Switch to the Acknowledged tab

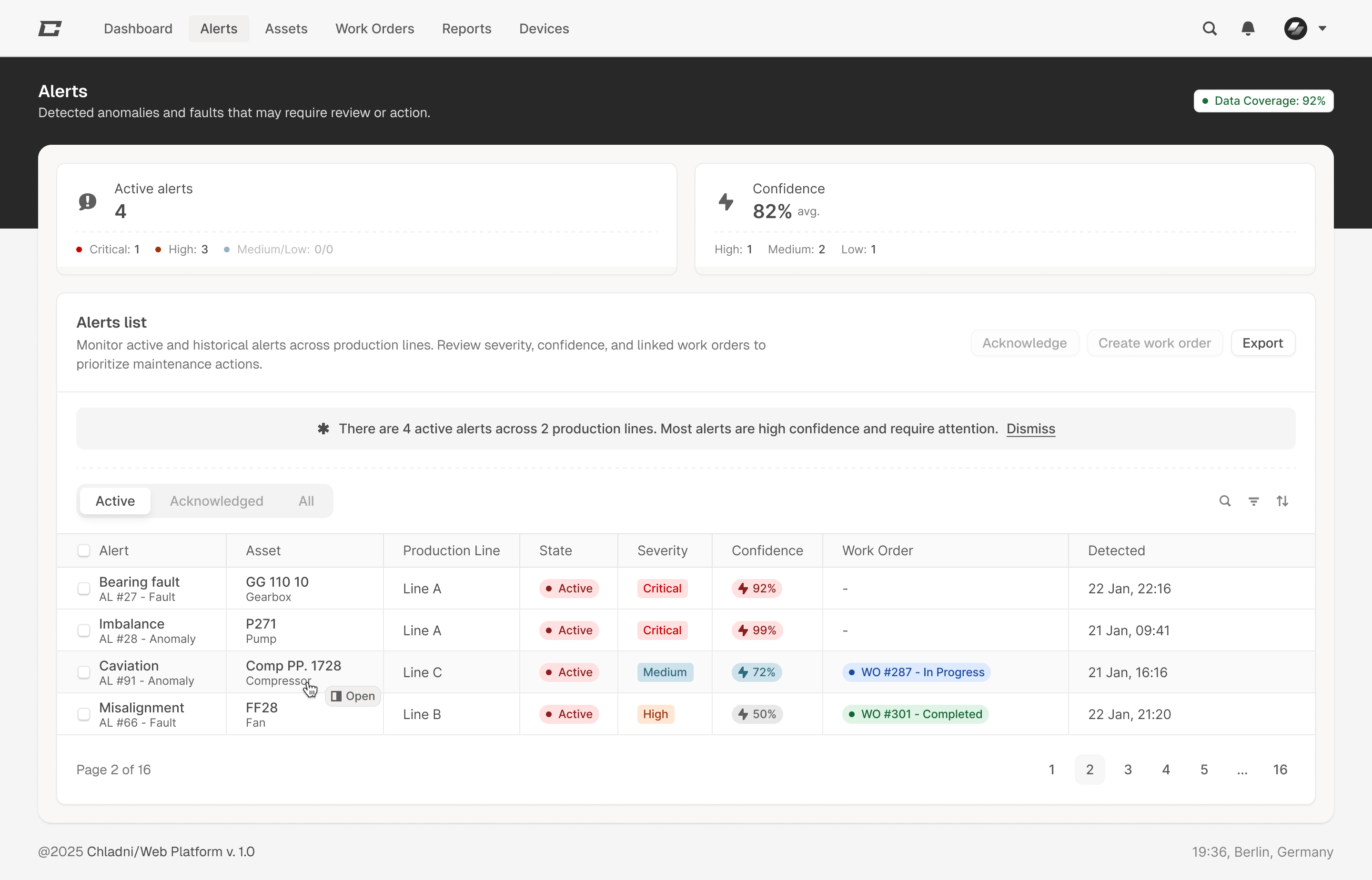click(x=216, y=501)
